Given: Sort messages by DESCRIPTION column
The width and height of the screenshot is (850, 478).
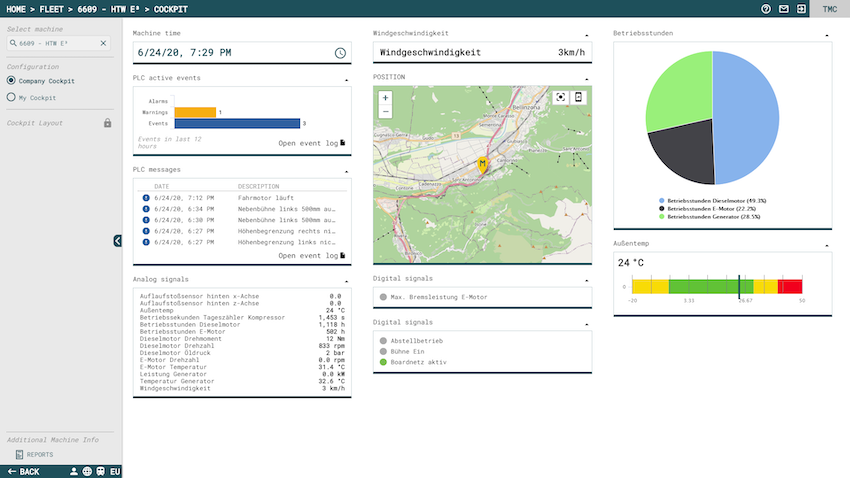Looking at the screenshot, I should 259,186.
